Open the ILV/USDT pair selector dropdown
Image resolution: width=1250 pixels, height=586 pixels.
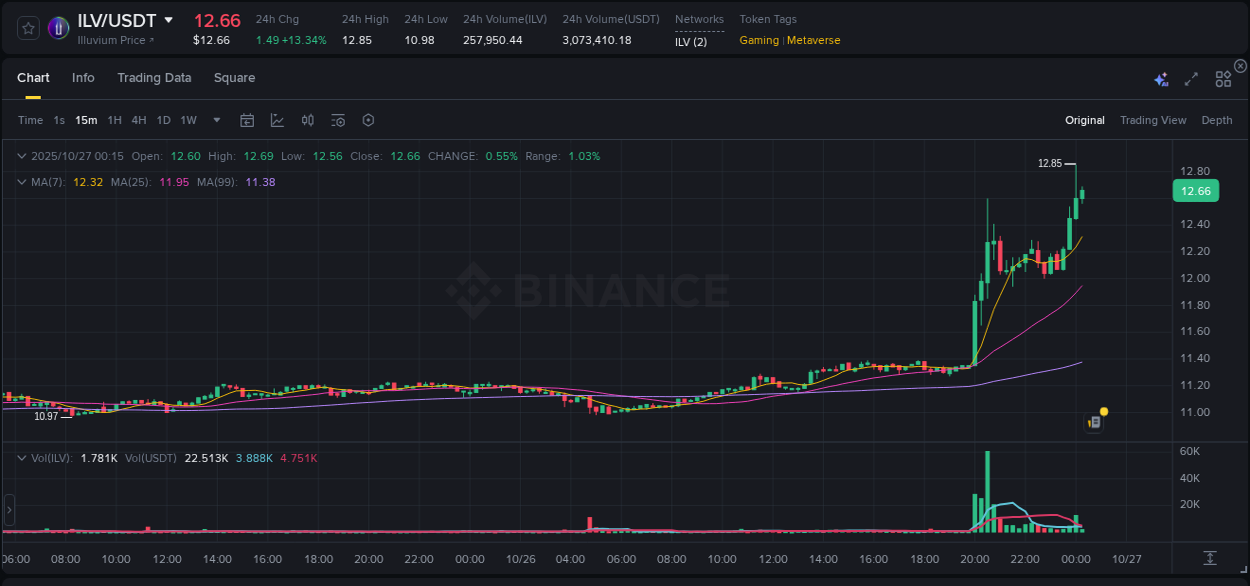pos(167,20)
